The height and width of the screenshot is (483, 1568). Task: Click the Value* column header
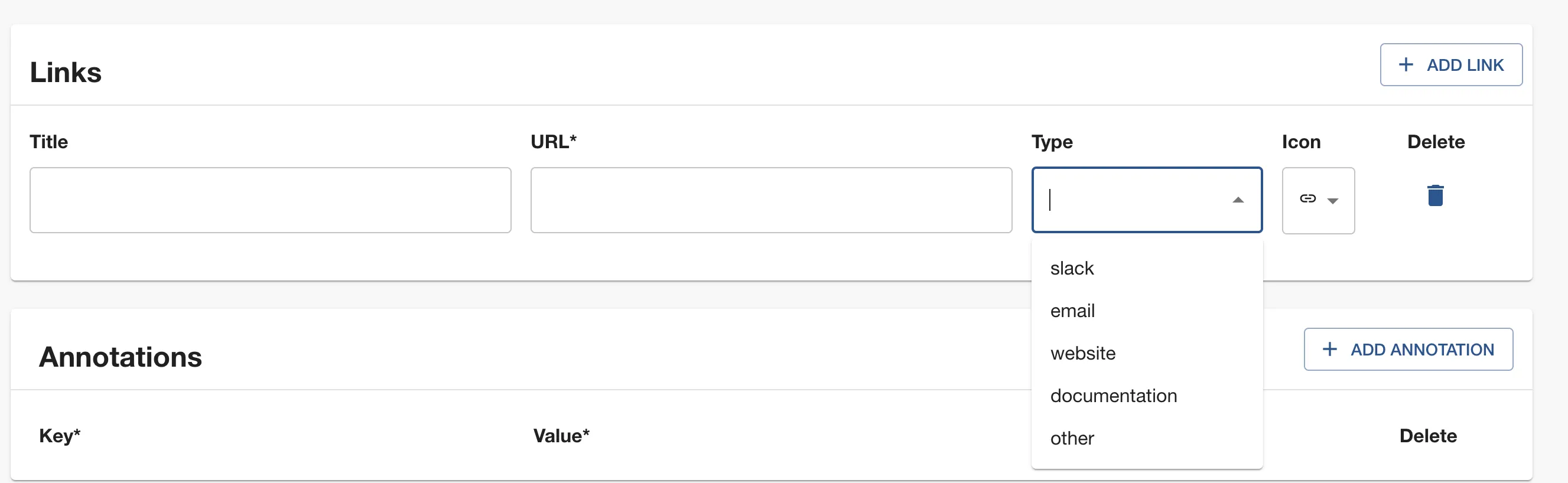561,436
